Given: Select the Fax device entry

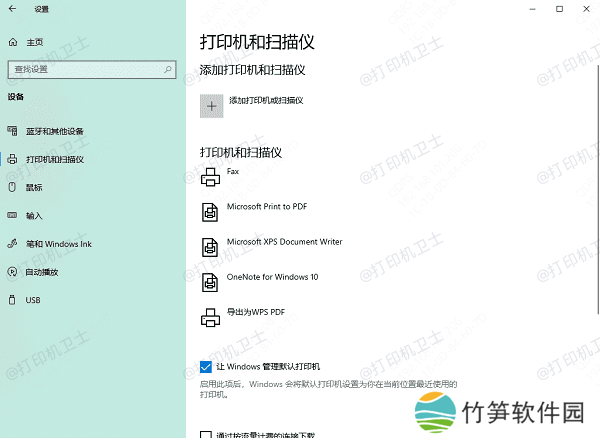Looking at the screenshot, I should click(233, 171).
